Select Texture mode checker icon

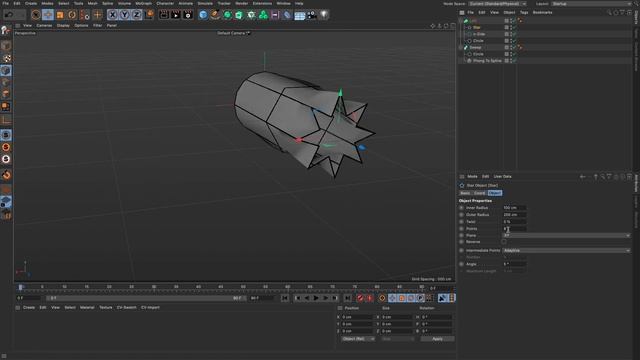tap(6, 58)
